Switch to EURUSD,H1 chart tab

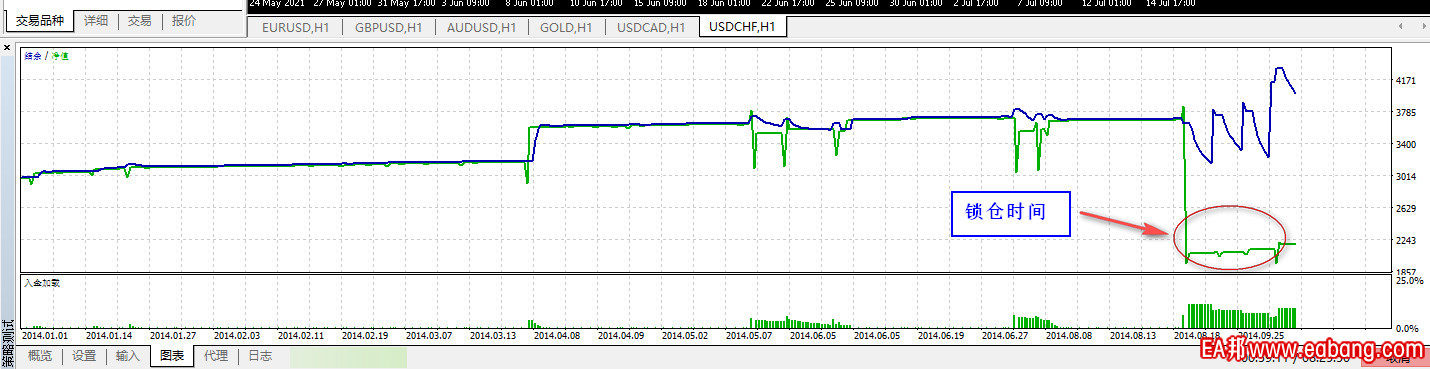pyautogui.click(x=296, y=27)
